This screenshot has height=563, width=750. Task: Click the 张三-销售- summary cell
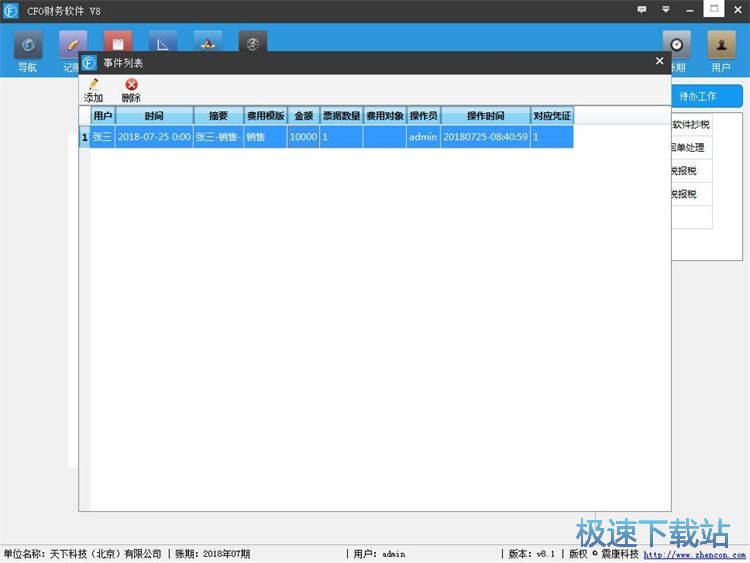[218, 137]
